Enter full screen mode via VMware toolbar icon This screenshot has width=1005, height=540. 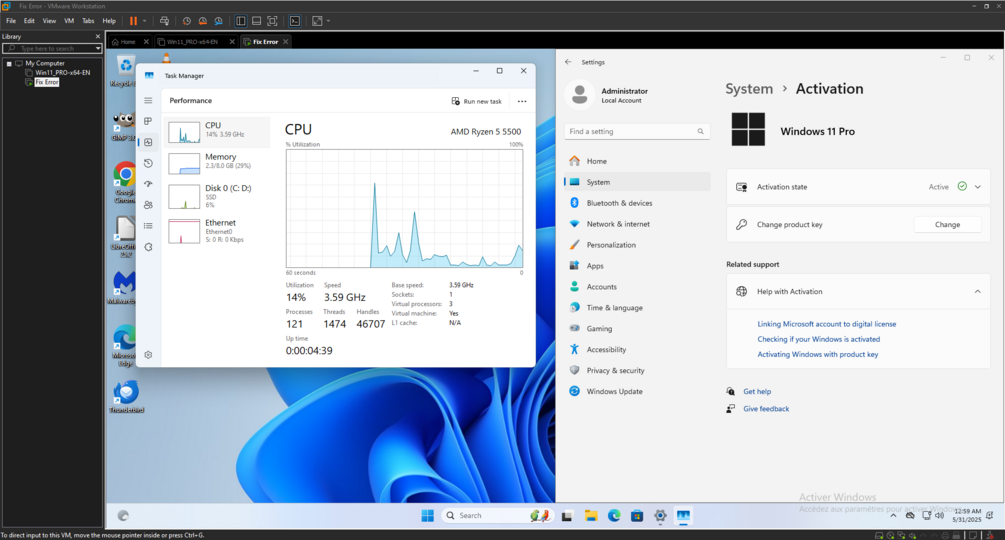(272, 21)
